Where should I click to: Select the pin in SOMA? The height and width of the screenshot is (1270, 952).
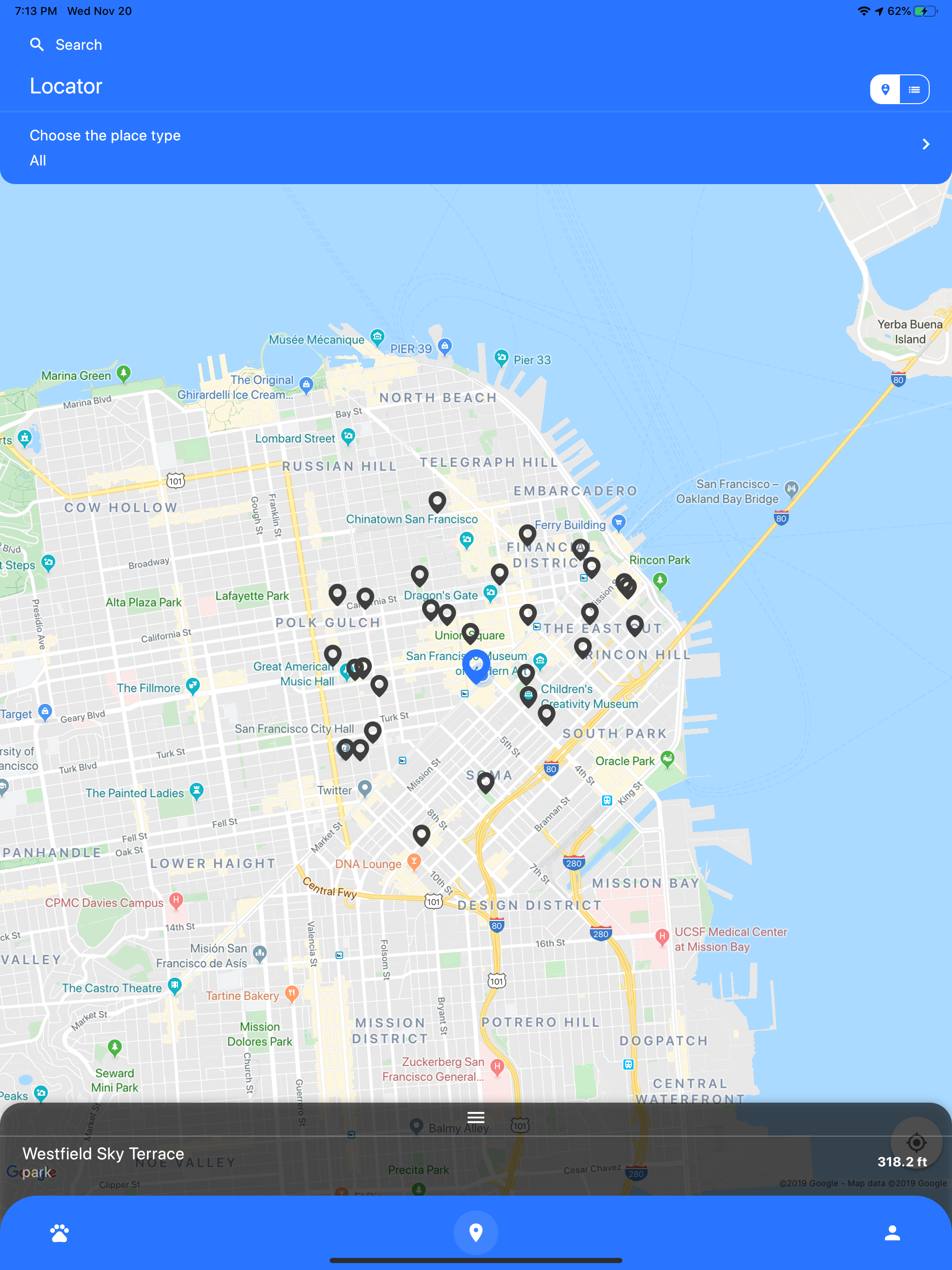[x=486, y=782]
